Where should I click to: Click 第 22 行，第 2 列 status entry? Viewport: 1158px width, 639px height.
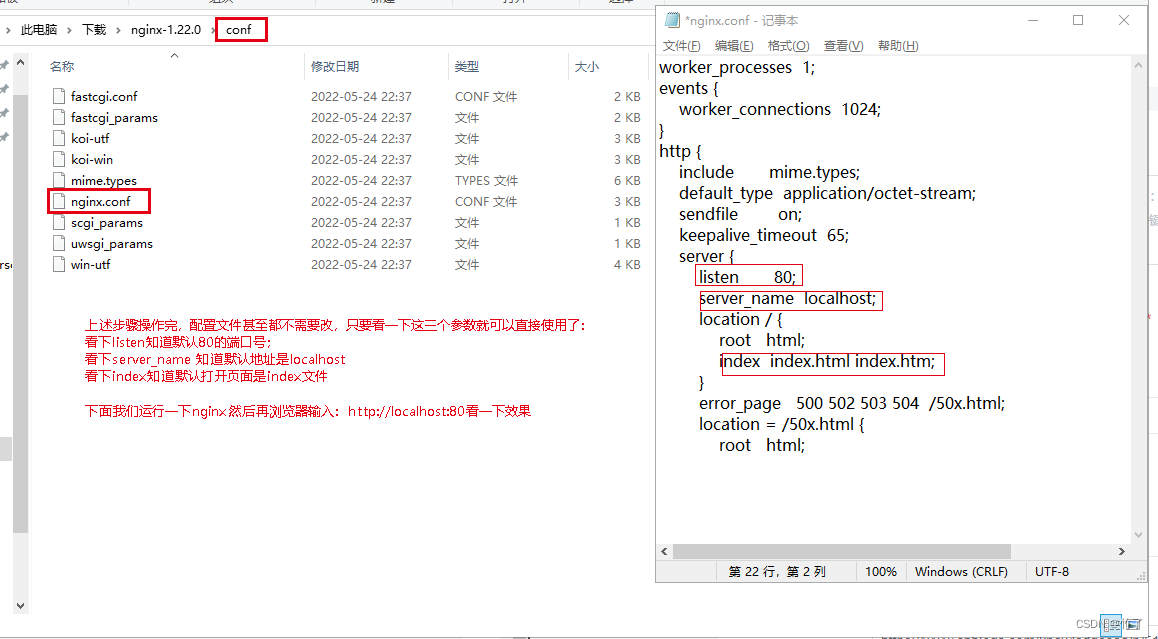coord(777,572)
